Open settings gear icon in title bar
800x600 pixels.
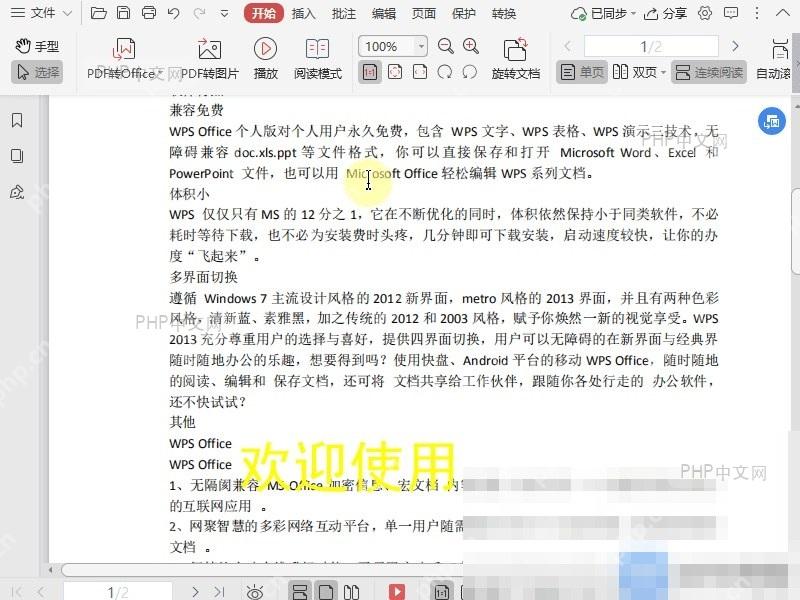click(x=705, y=13)
